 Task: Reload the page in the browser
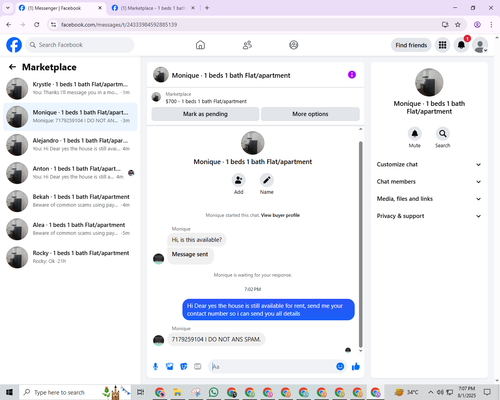click(x=37, y=25)
